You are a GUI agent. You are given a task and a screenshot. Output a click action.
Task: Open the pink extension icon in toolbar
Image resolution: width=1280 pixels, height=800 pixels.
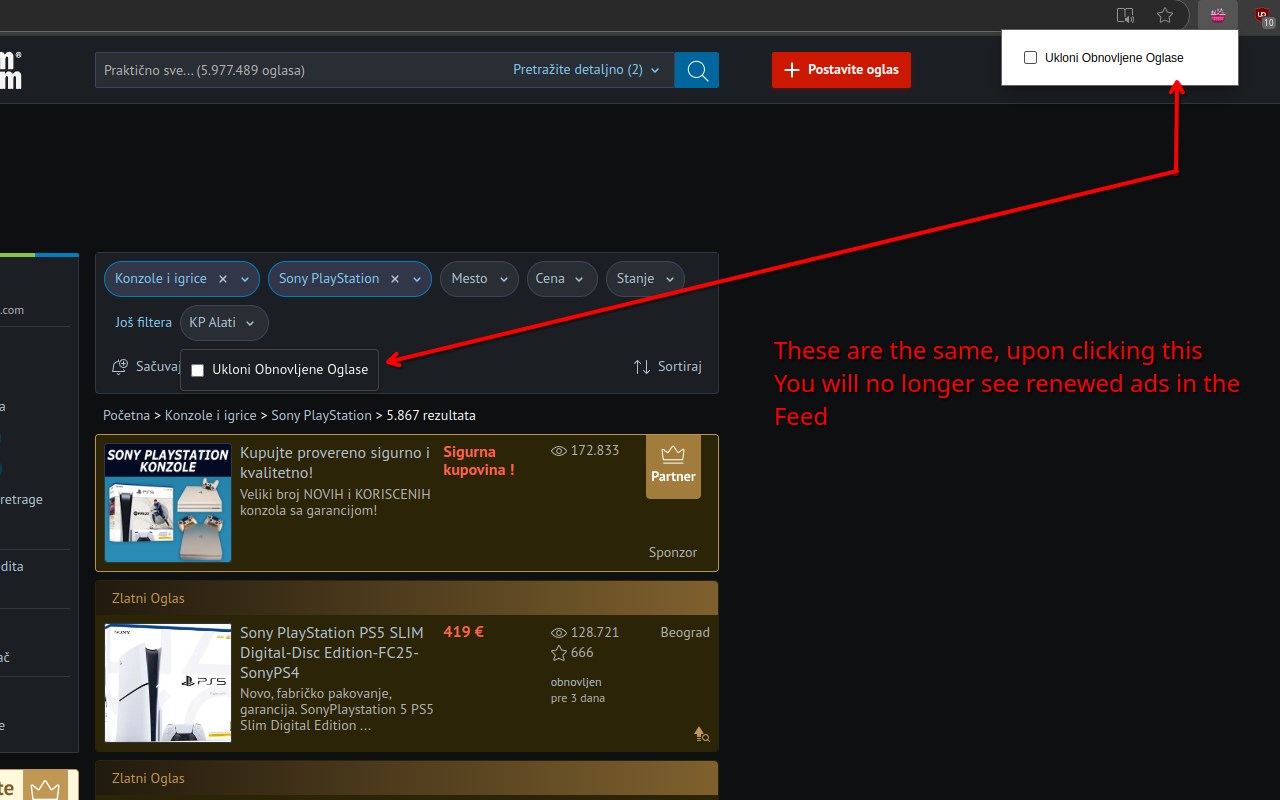[x=1218, y=15]
